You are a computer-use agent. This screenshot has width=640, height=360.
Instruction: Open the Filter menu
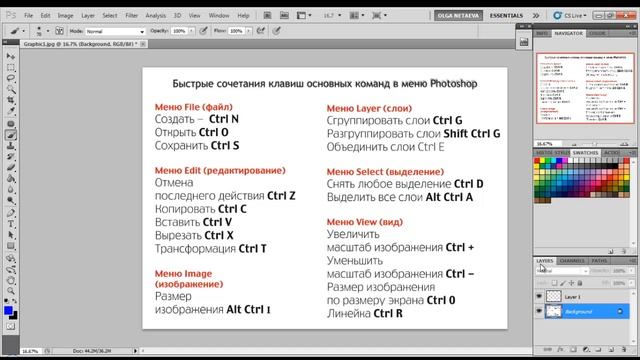coord(131,16)
